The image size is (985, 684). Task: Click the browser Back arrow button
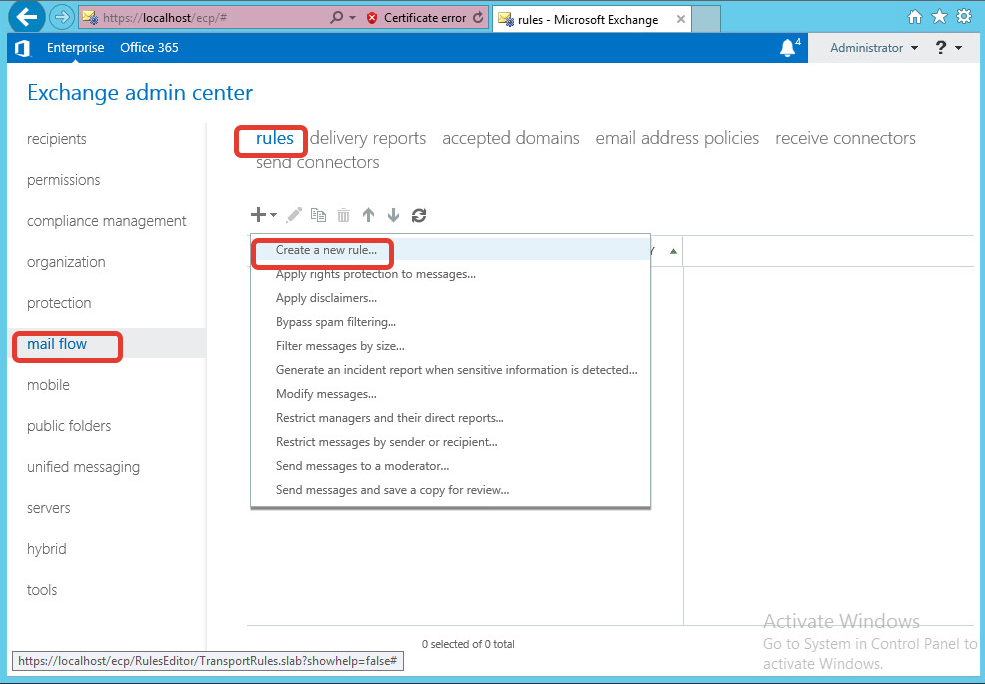(x=26, y=17)
